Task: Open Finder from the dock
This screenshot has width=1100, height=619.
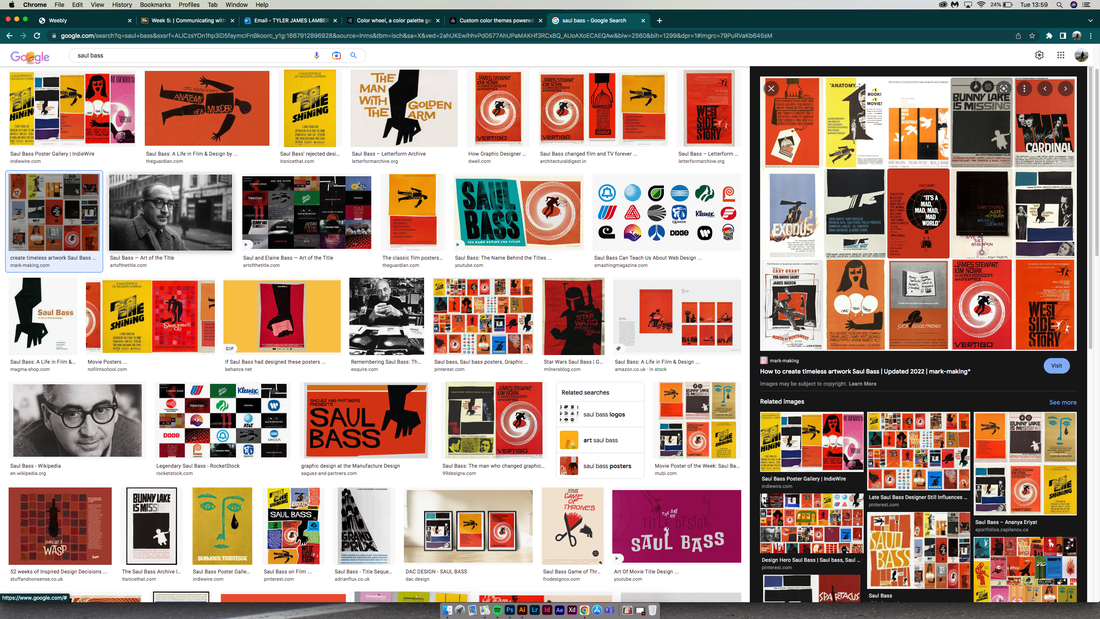Action: [448, 611]
